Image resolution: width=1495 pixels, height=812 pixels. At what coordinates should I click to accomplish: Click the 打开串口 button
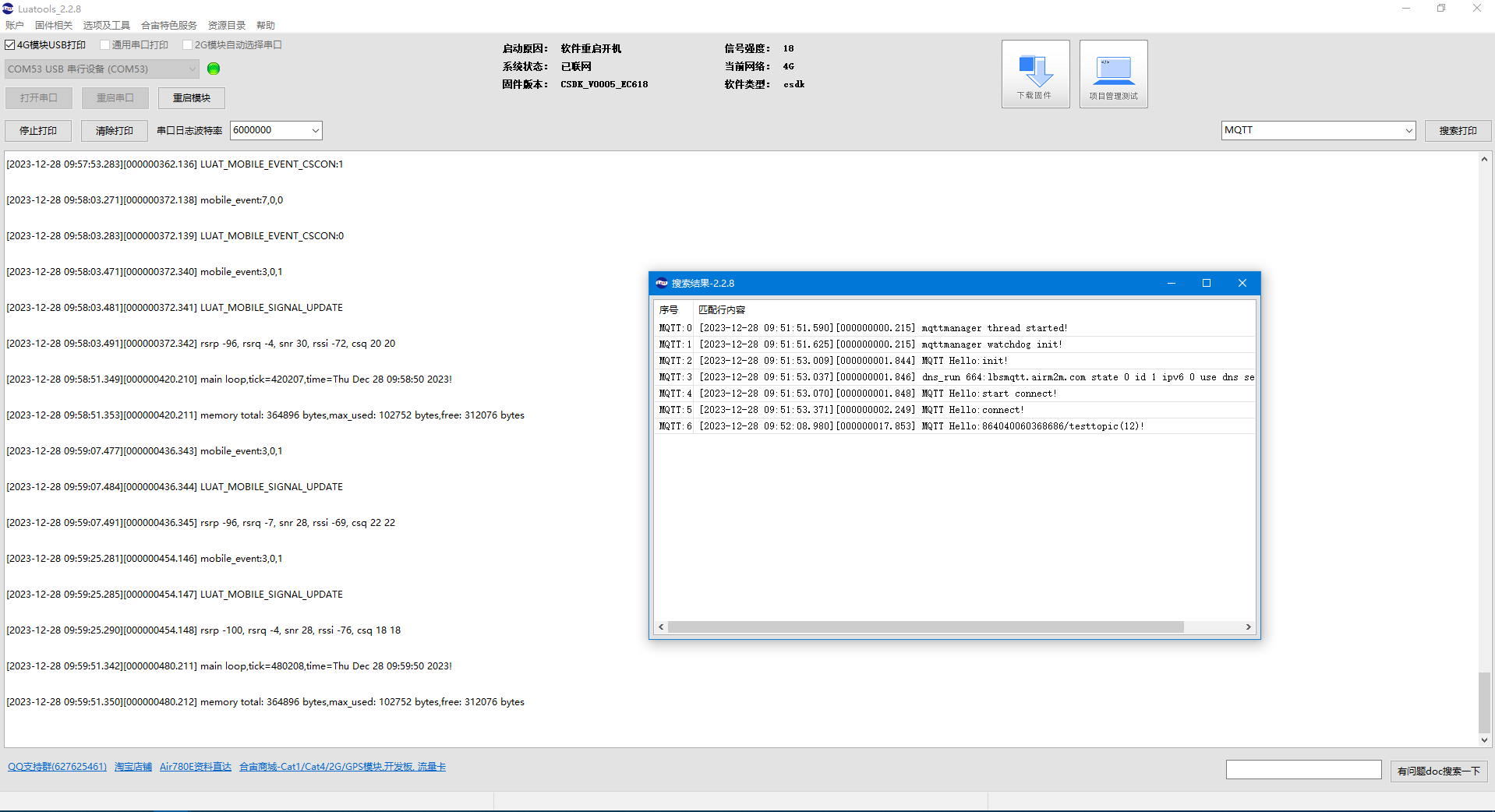(39, 98)
